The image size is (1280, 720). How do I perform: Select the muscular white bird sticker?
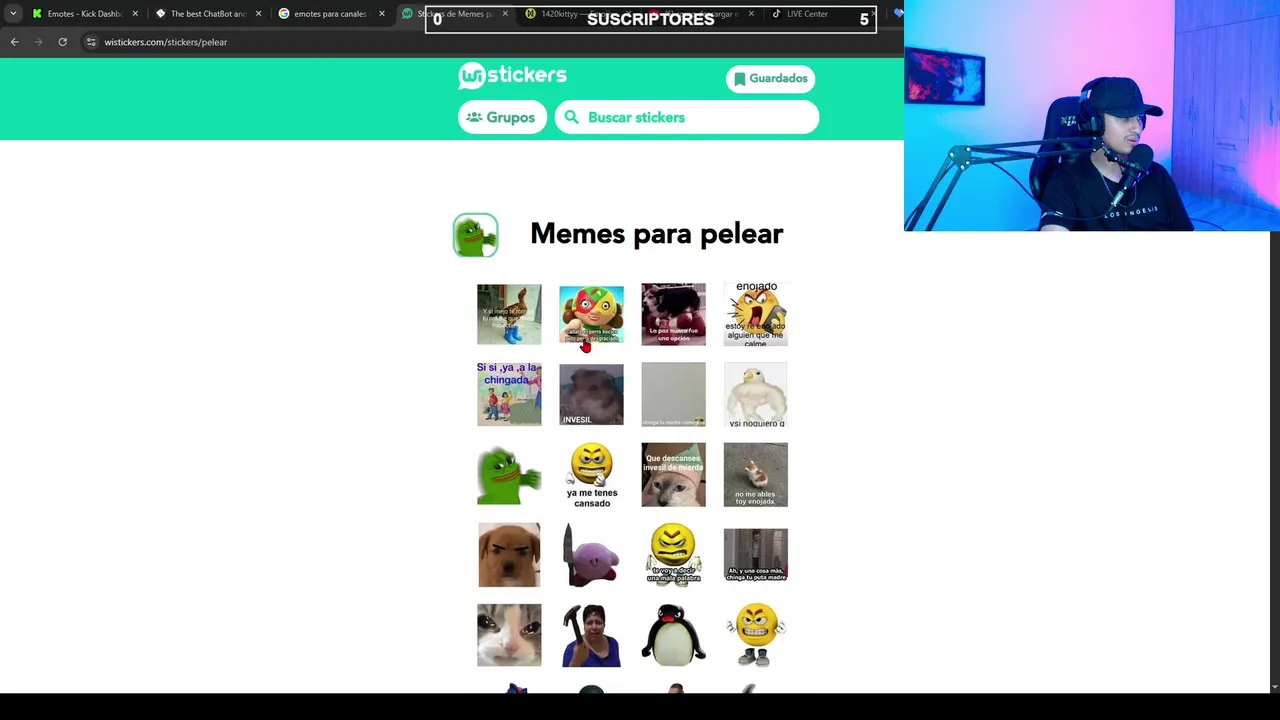755,394
